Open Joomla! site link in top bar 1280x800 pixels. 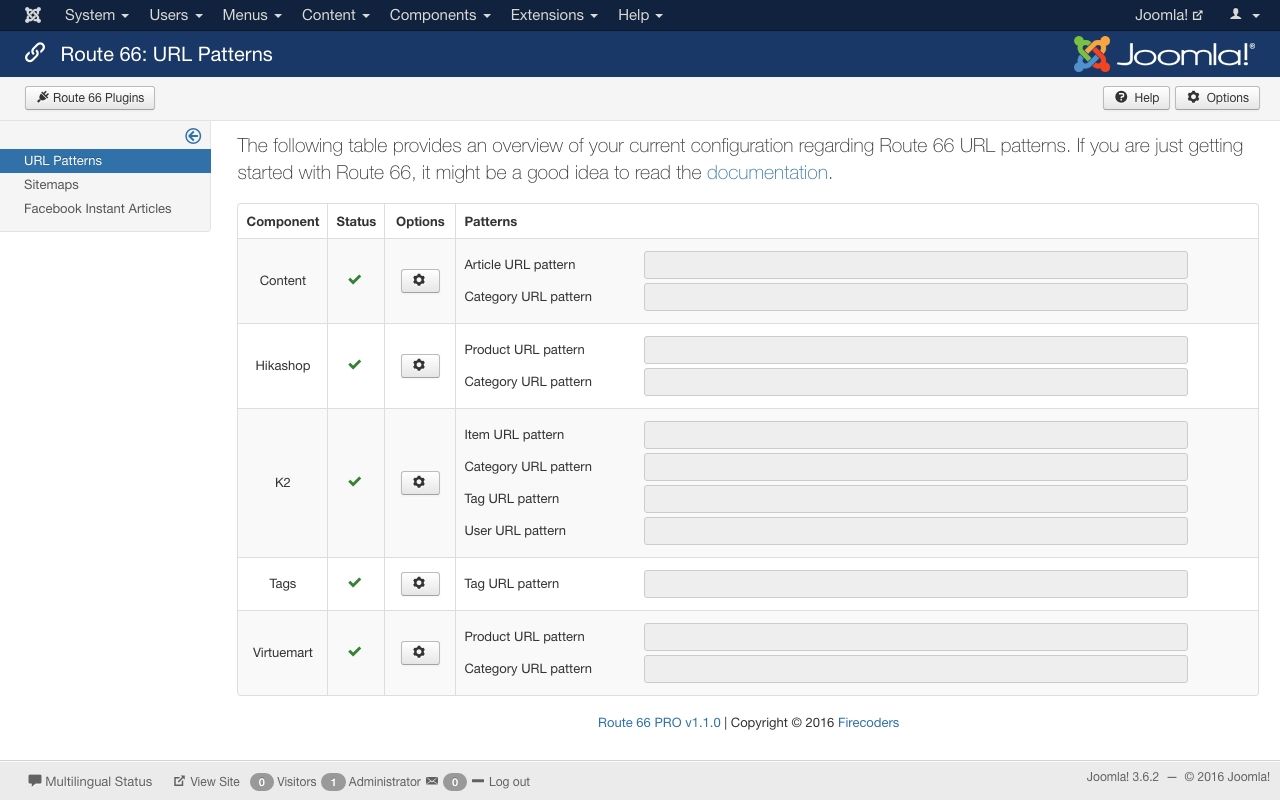(1169, 15)
